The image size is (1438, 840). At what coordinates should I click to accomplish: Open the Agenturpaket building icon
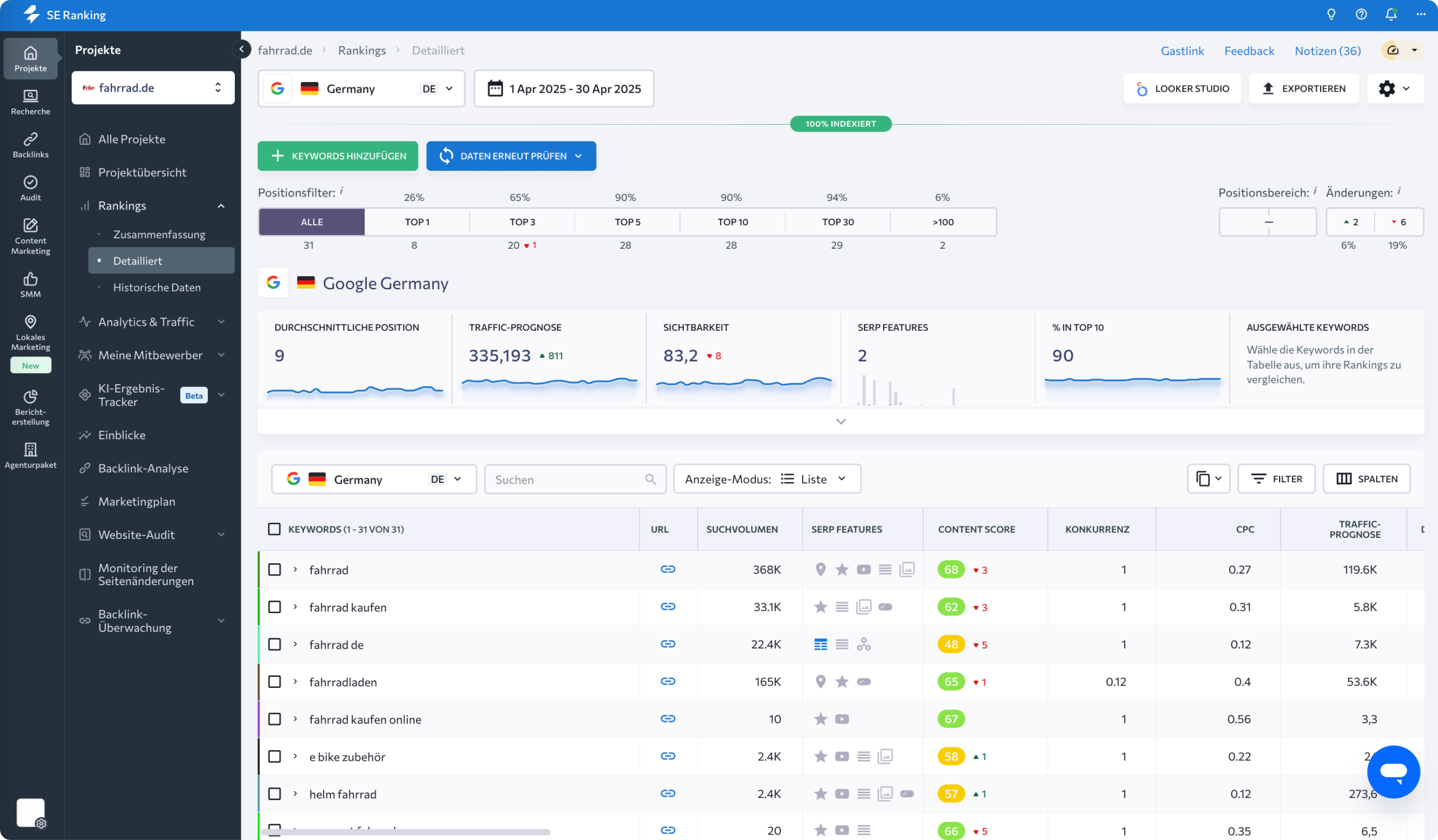click(x=30, y=455)
